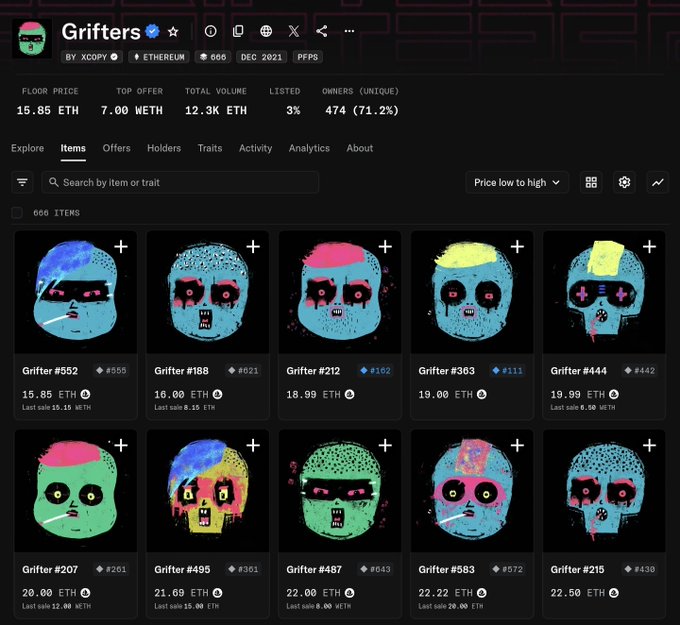Add Grifter #552 to cart with plus
Screen dimensions: 680x625
121,247
